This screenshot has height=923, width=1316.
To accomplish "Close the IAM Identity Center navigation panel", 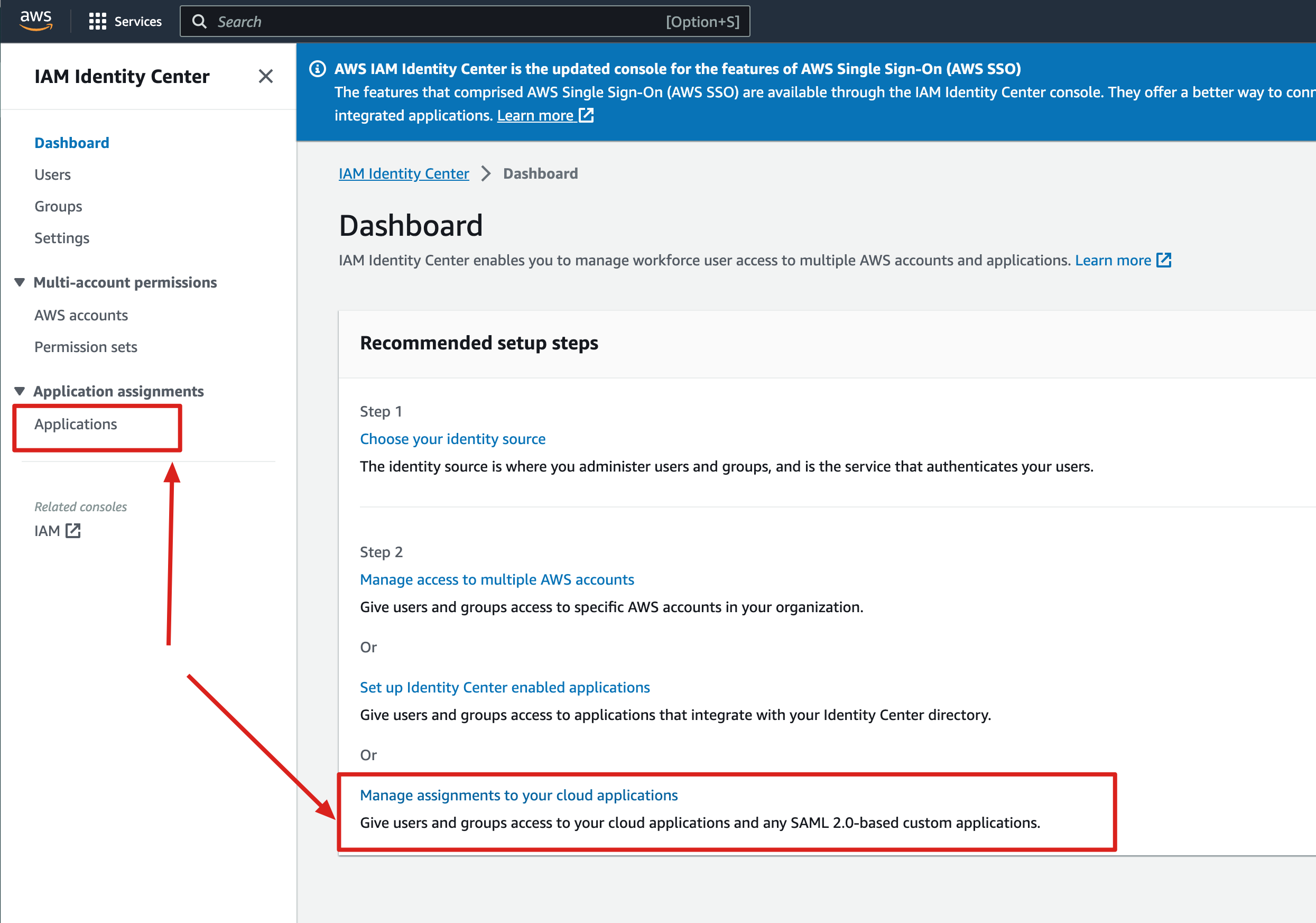I will 265,76.
